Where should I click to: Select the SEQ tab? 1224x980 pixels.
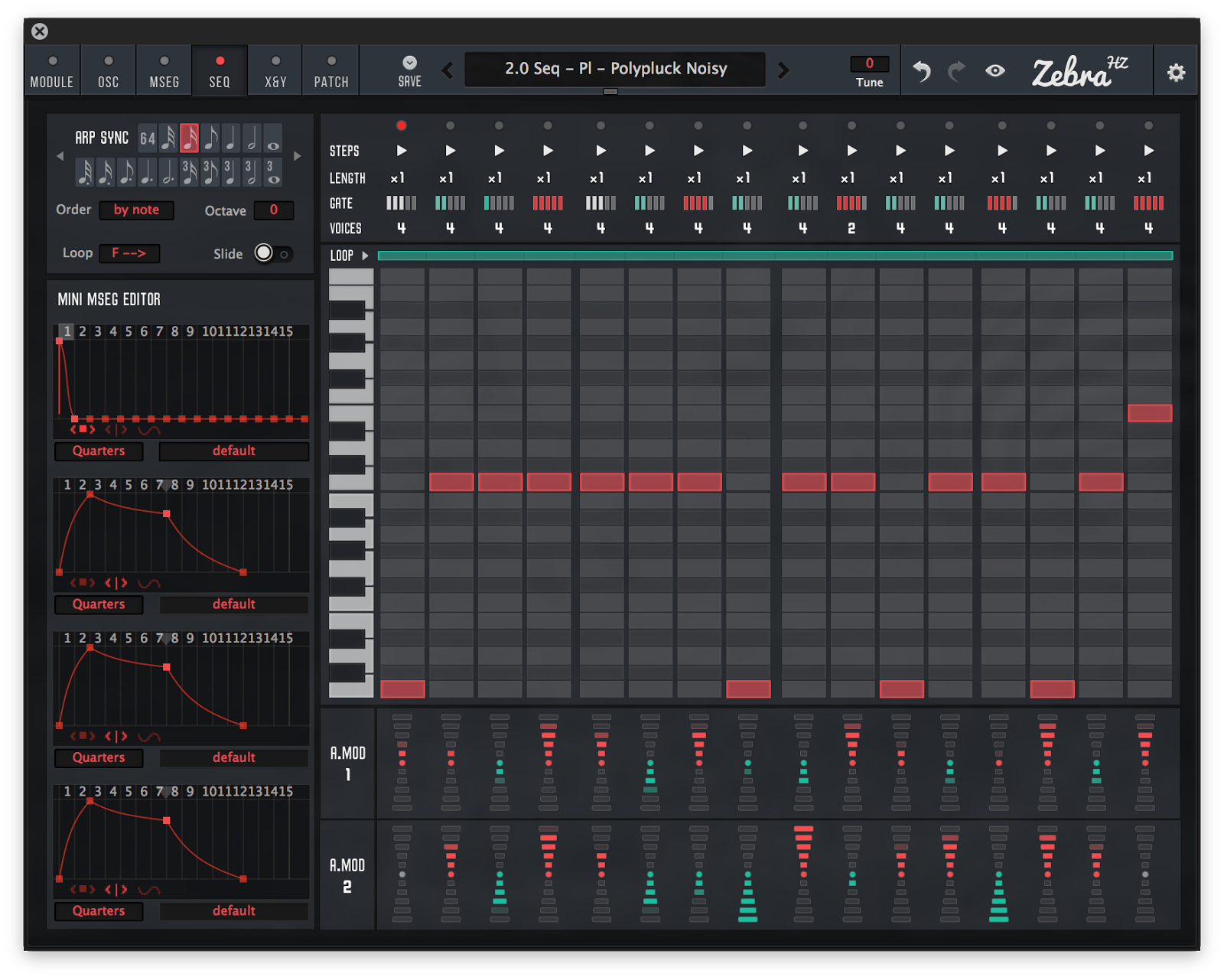tap(220, 71)
